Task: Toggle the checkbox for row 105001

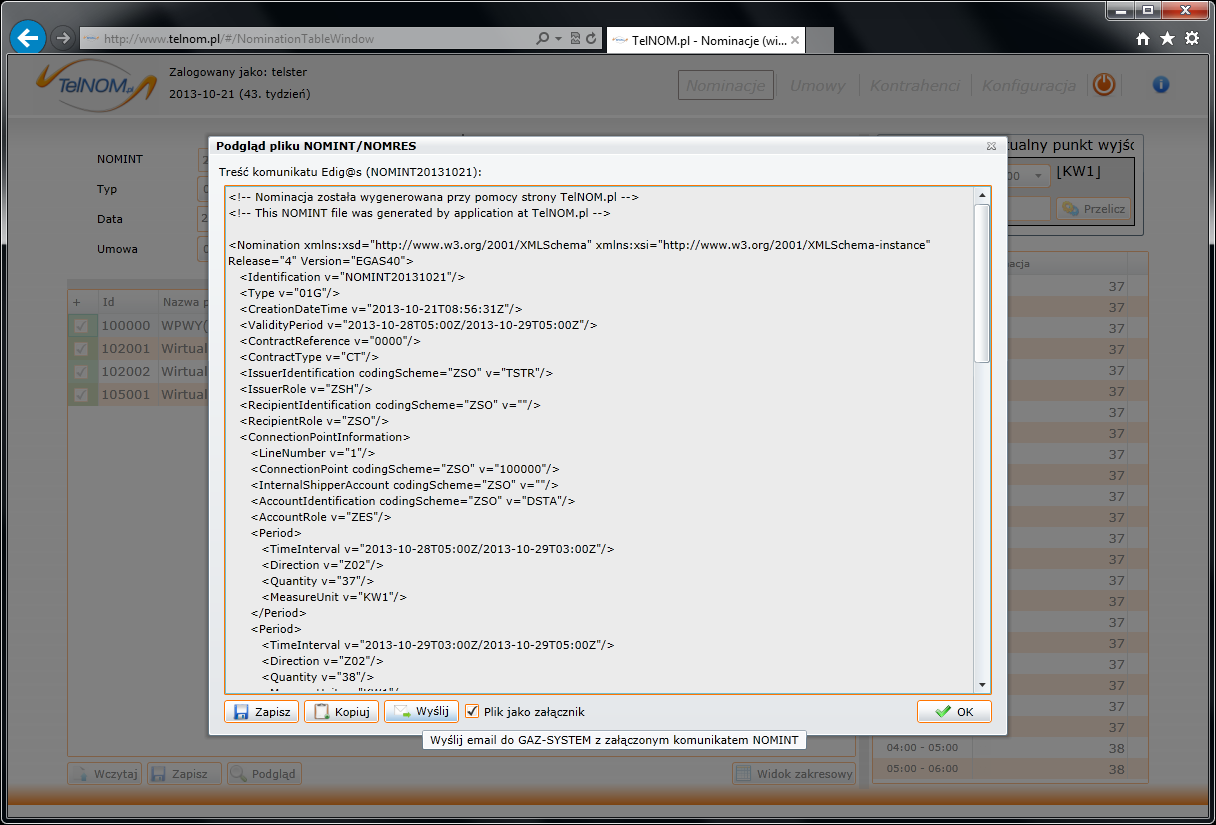Action: pos(81,394)
